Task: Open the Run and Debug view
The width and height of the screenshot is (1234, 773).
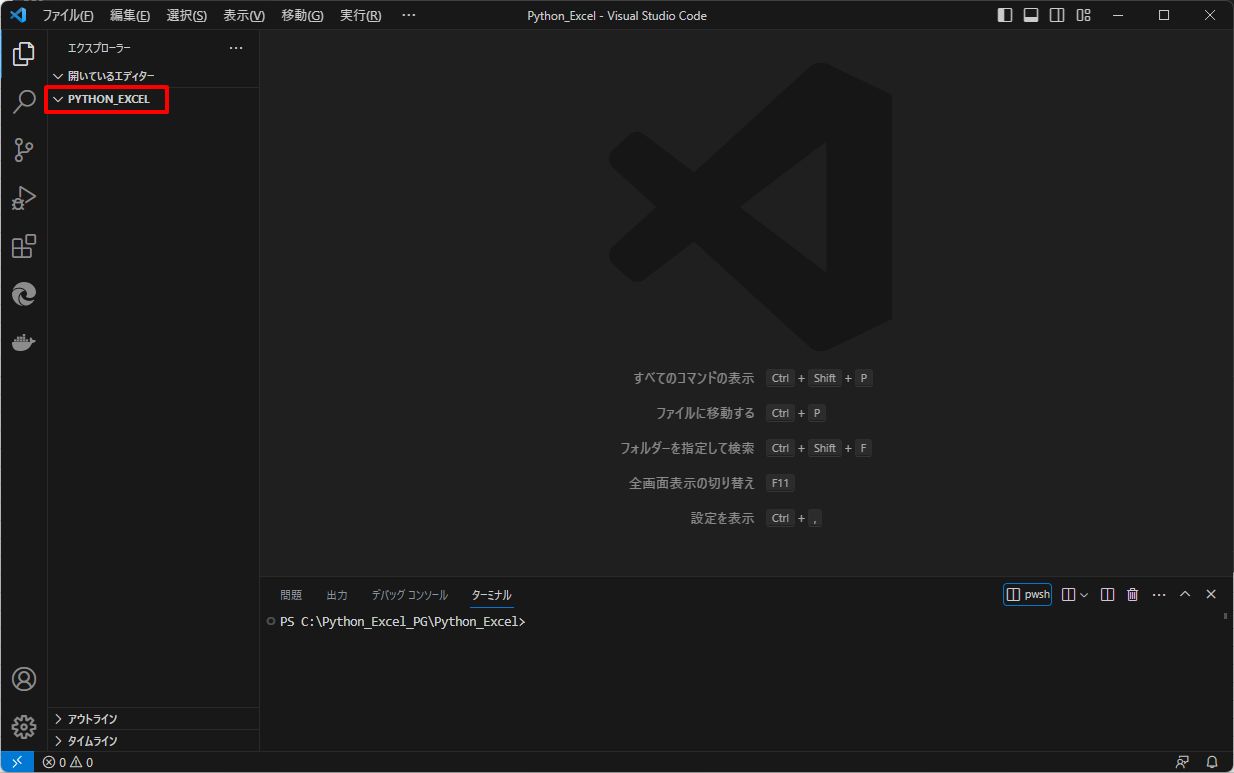Action: (24, 198)
